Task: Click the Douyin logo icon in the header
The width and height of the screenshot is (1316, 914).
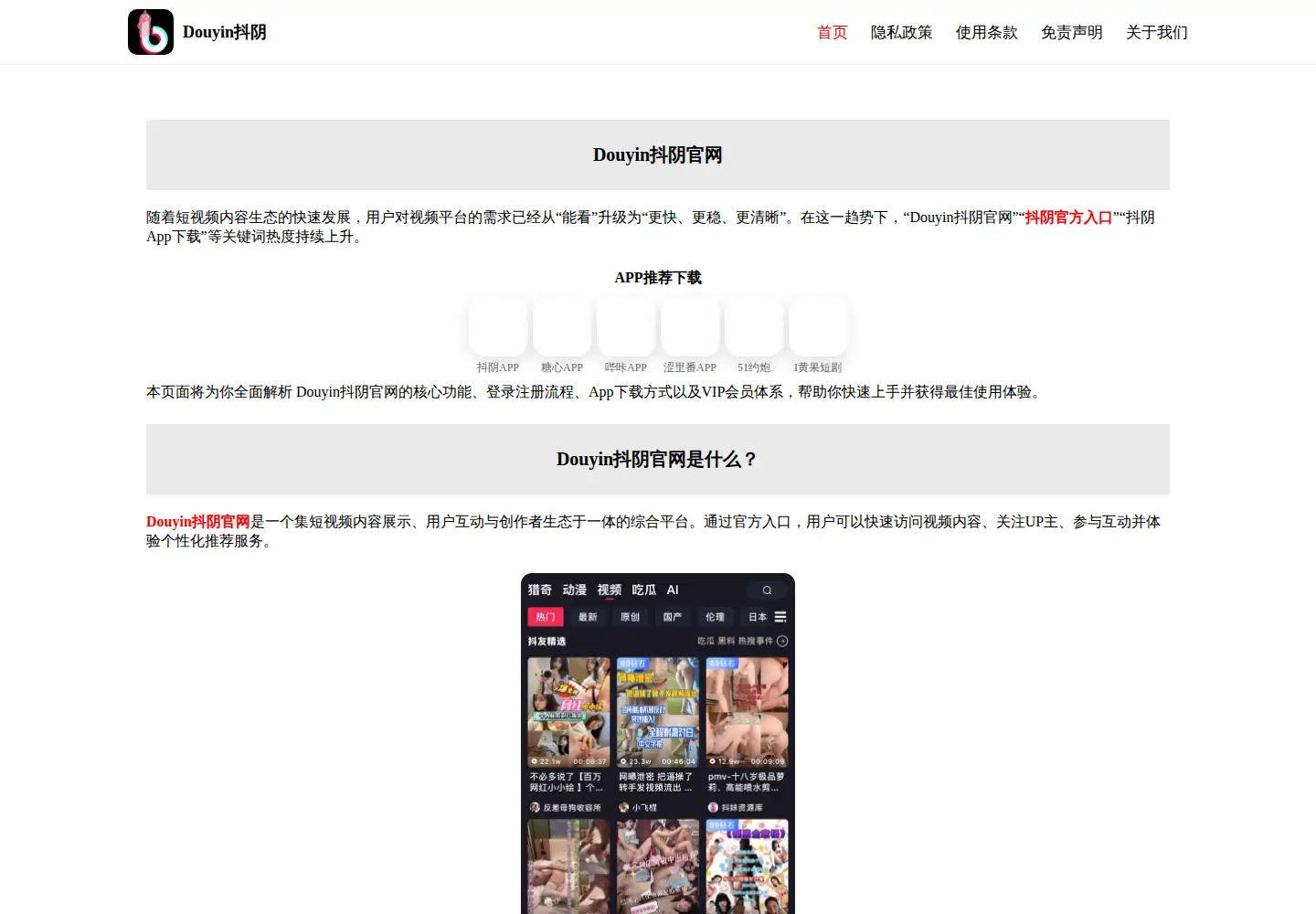Action: (x=151, y=32)
